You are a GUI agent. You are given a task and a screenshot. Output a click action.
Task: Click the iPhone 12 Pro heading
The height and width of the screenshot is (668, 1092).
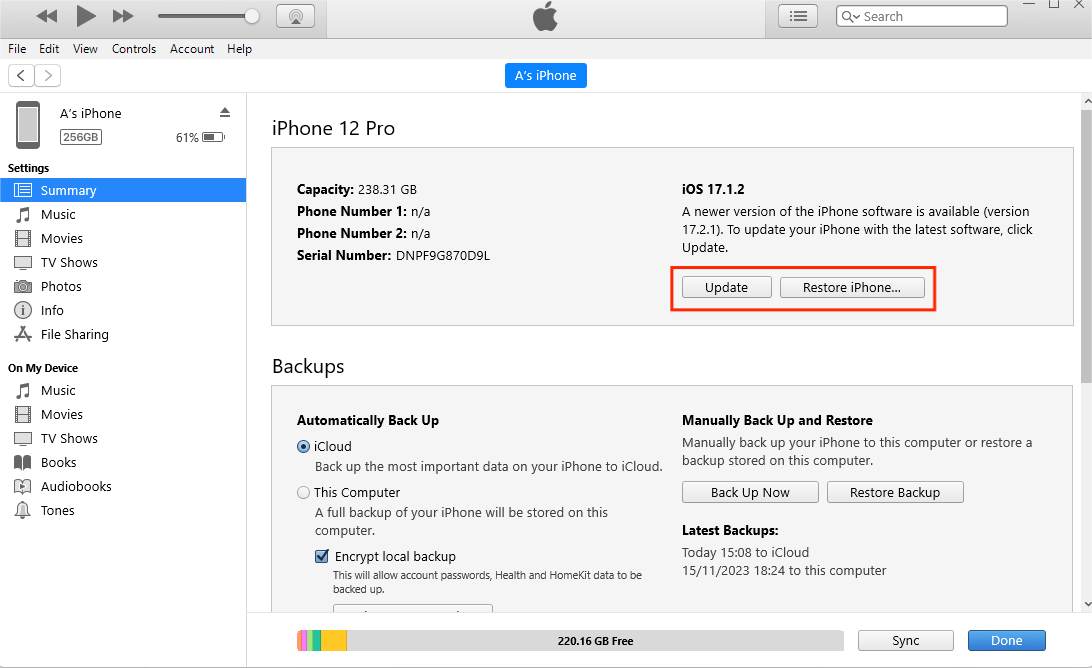pos(333,128)
